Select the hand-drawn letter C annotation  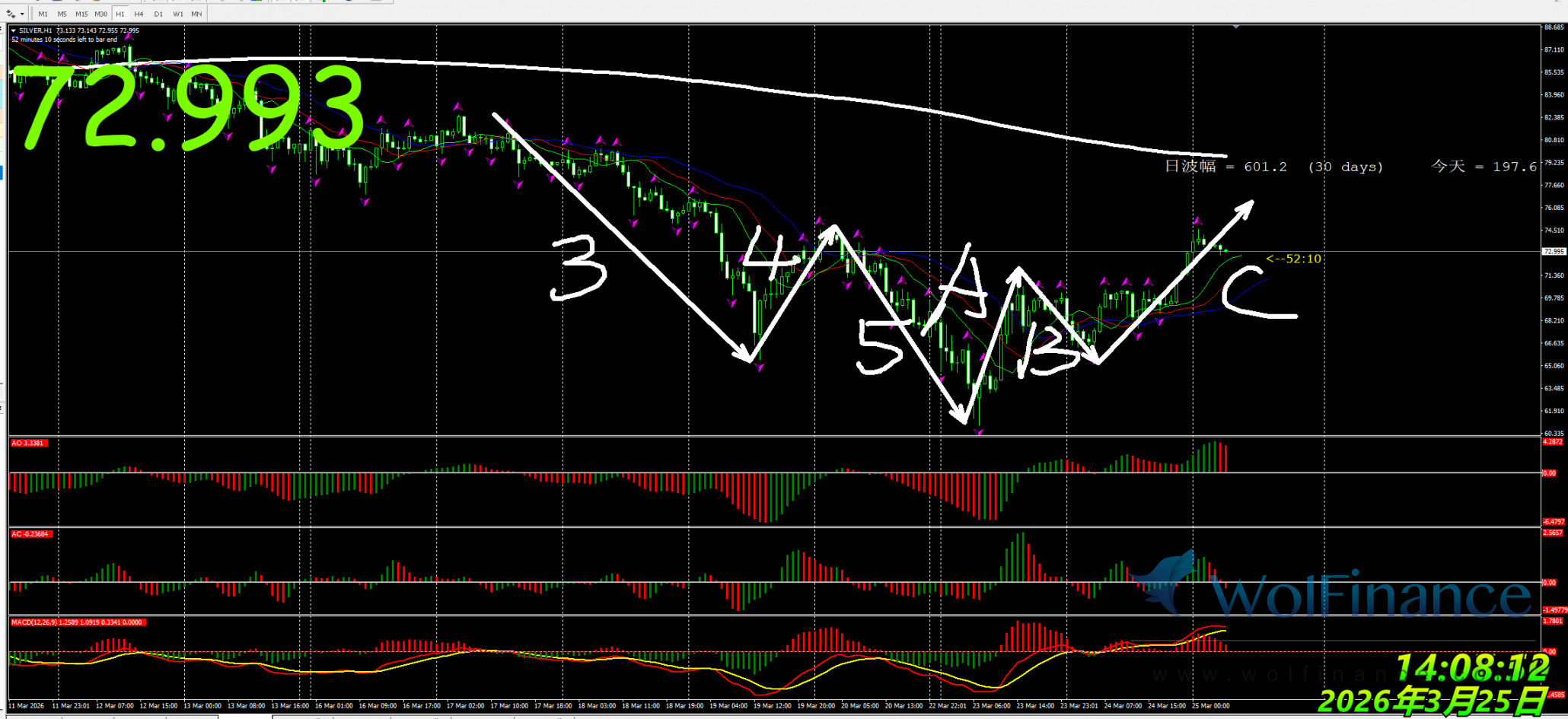pyautogui.click(x=1256, y=293)
